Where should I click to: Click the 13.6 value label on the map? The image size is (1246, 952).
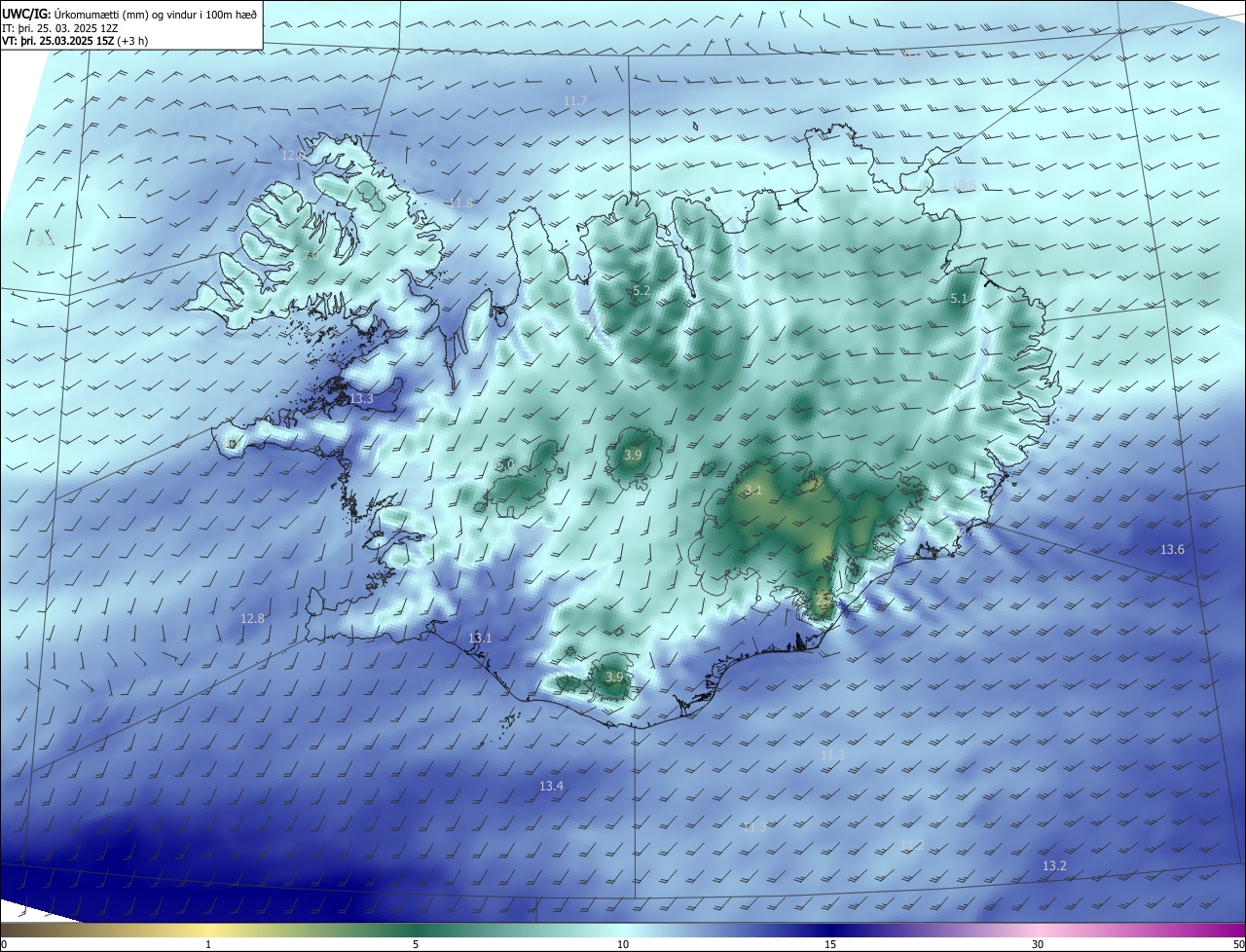pyautogui.click(x=1172, y=550)
